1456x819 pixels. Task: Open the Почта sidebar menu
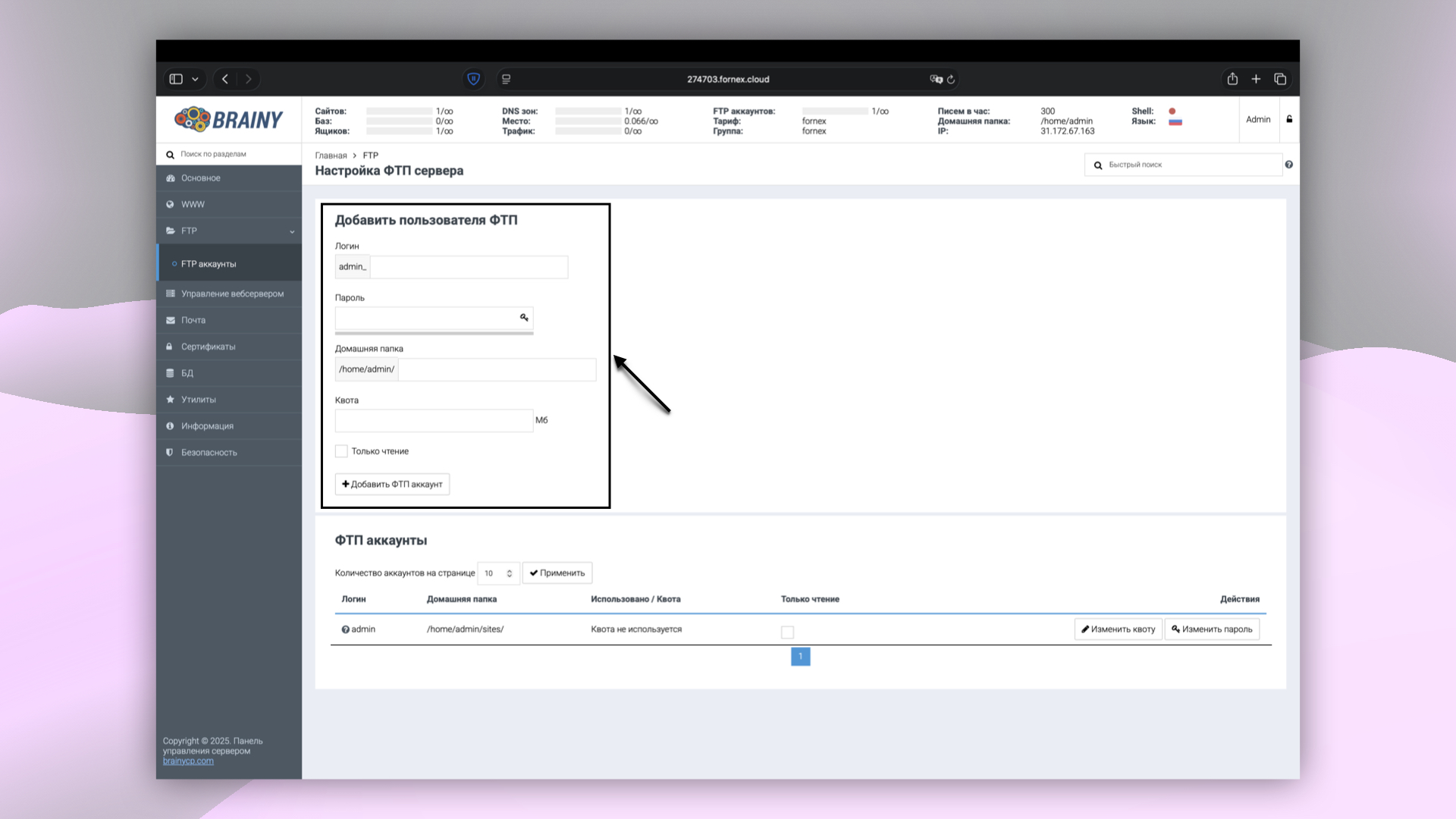click(193, 320)
